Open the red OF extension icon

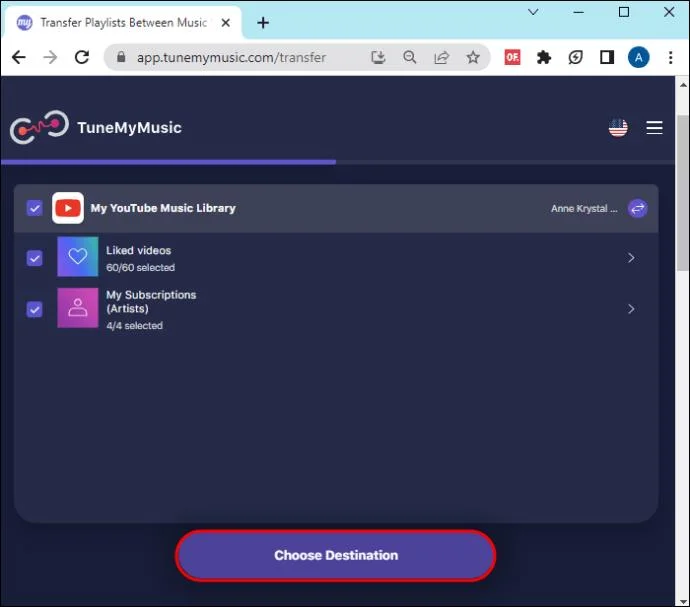pos(512,57)
